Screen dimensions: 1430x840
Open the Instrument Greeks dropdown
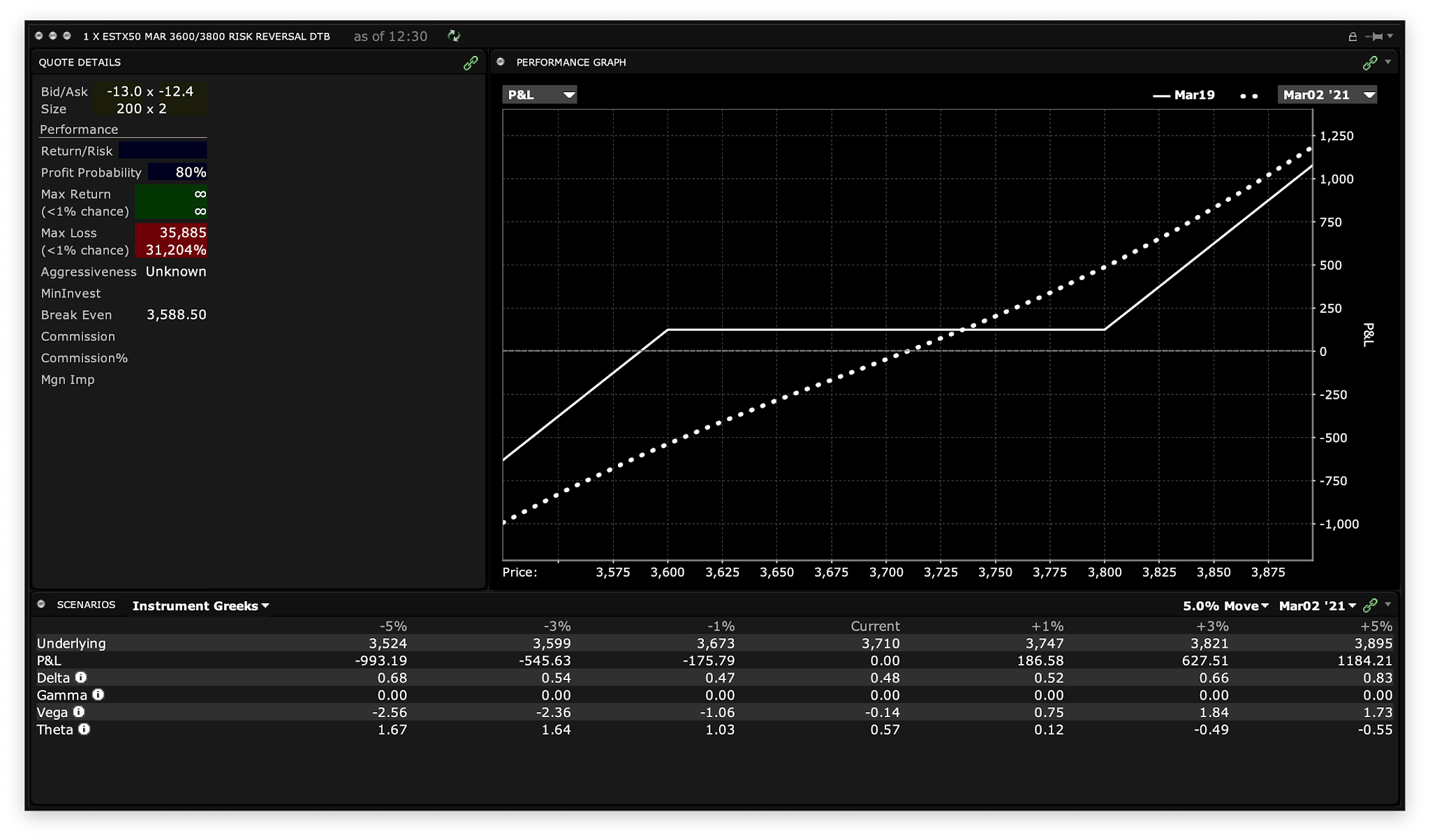(x=201, y=605)
